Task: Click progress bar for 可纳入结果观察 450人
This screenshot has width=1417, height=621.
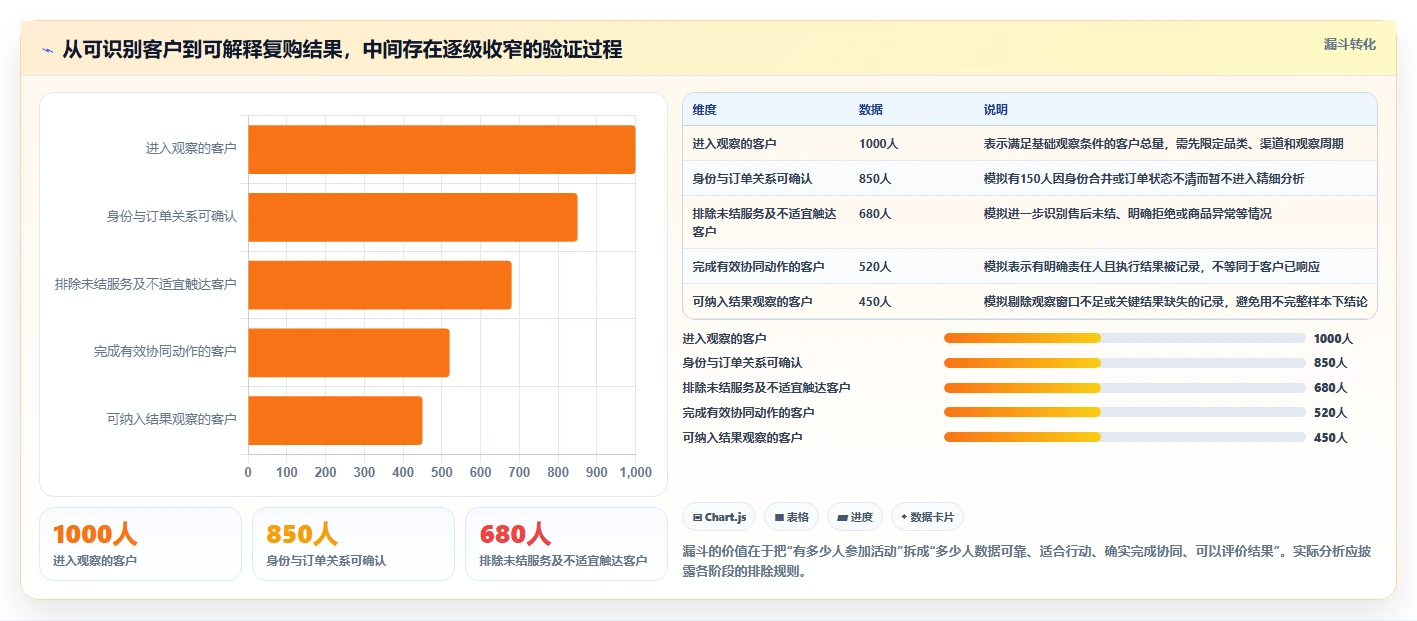Action: tap(1125, 437)
